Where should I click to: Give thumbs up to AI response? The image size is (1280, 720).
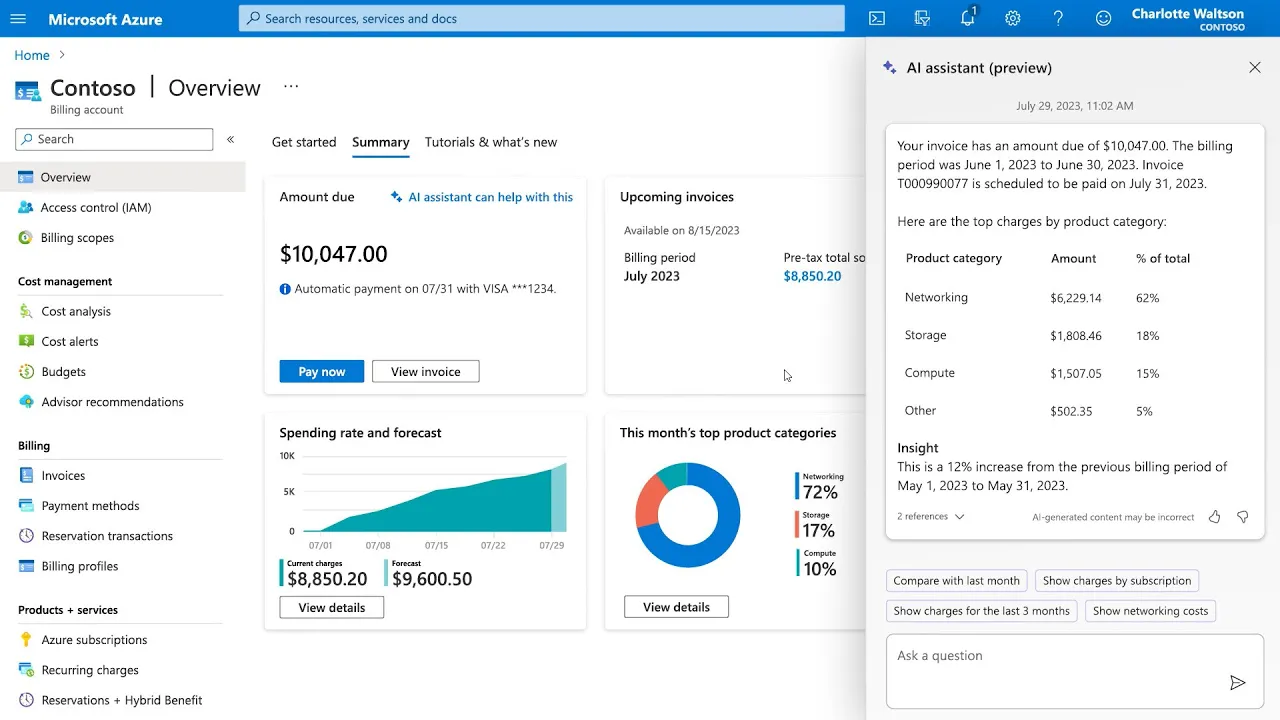coord(1215,517)
